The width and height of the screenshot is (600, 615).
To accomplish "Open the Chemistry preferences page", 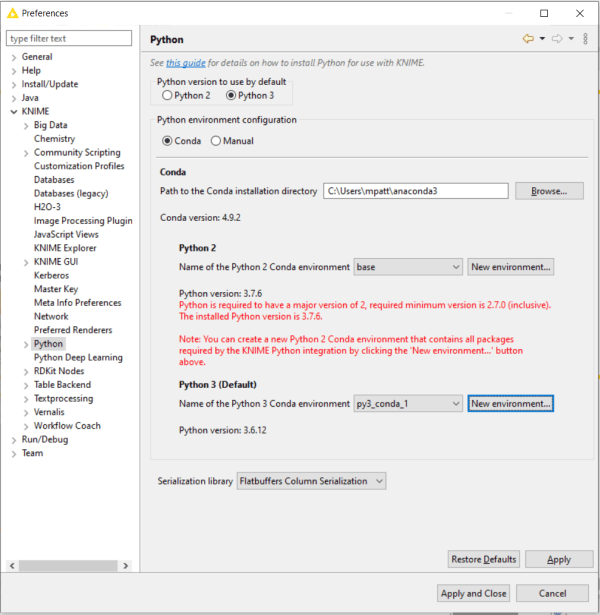I will click(x=55, y=139).
